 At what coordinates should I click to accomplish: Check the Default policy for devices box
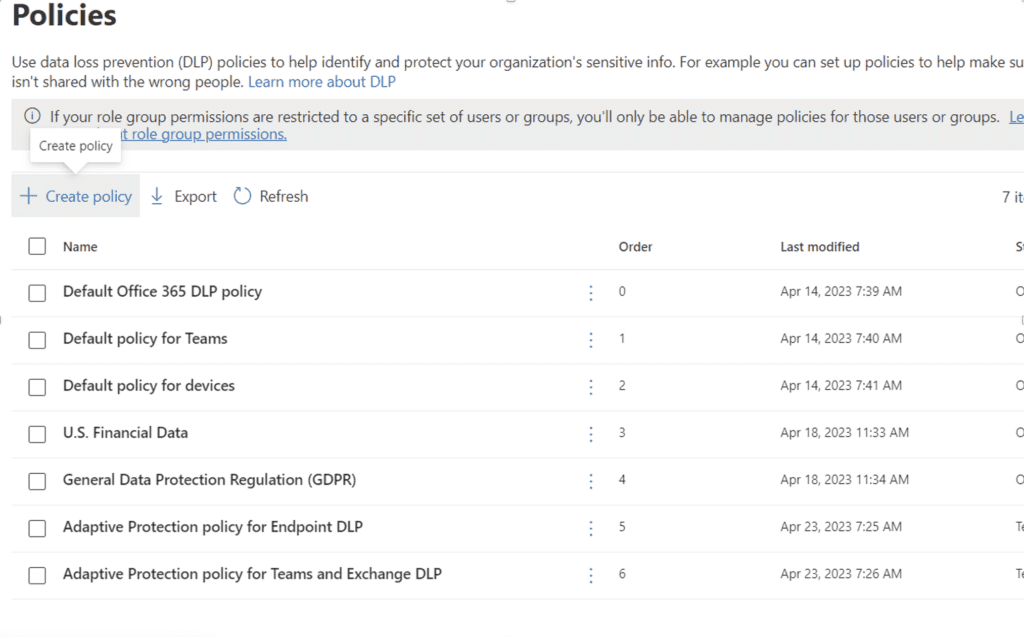click(x=37, y=387)
